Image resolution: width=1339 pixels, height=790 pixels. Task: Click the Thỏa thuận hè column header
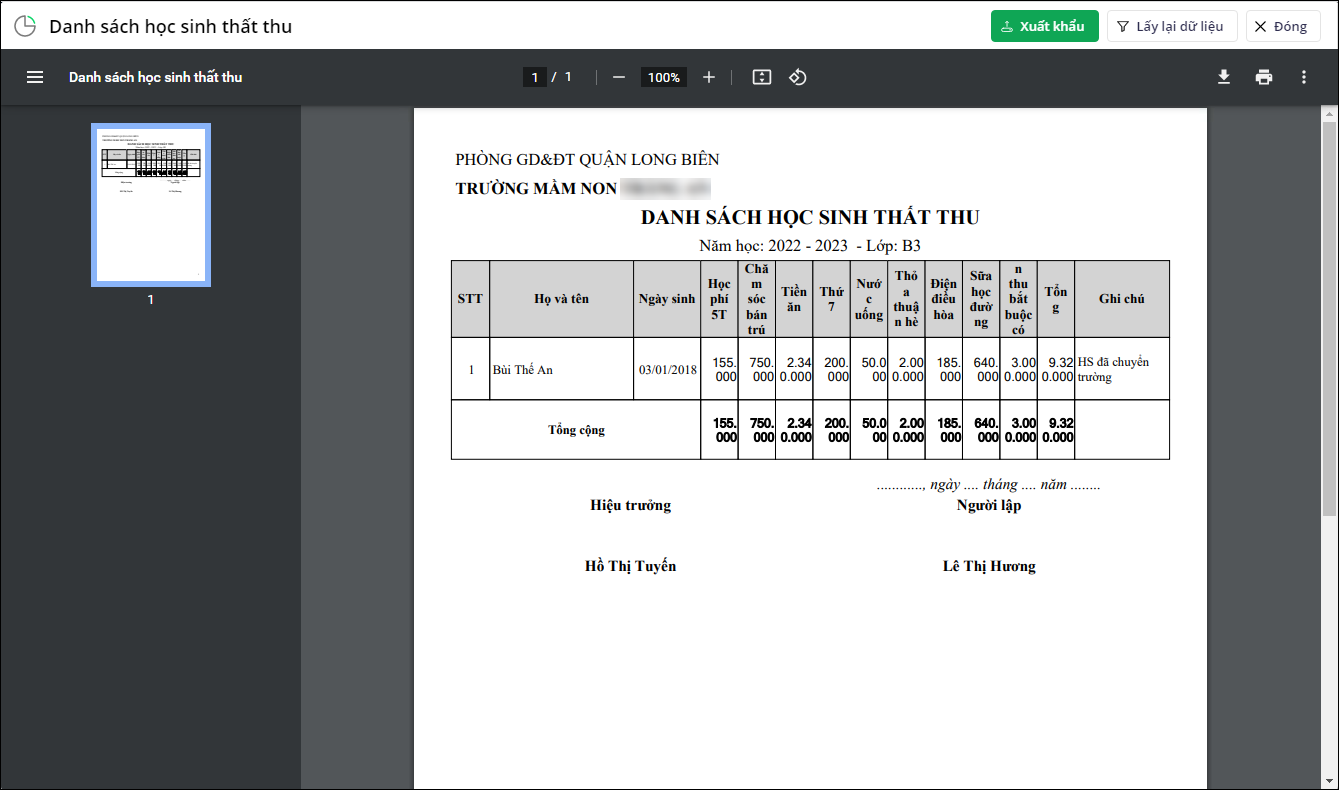click(906, 299)
